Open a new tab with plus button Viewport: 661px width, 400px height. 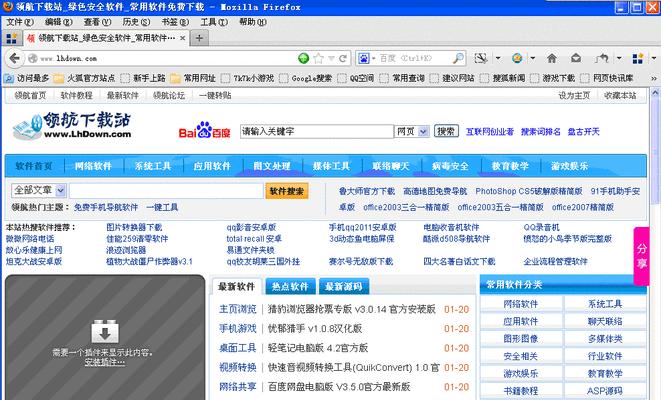tap(199, 38)
